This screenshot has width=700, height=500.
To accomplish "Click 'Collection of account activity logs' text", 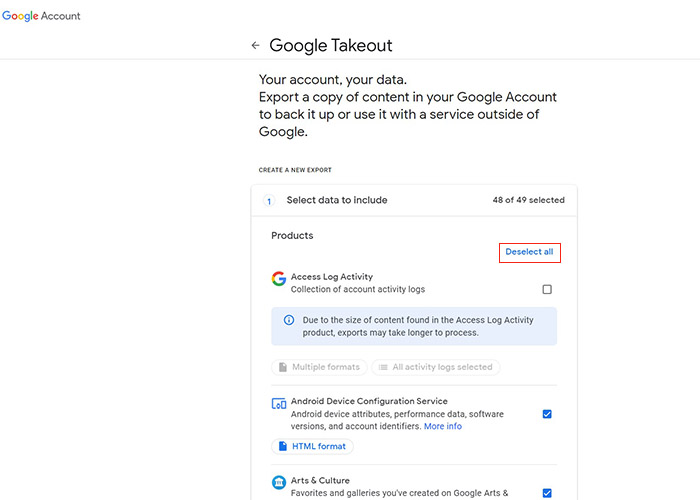I will 358,289.
